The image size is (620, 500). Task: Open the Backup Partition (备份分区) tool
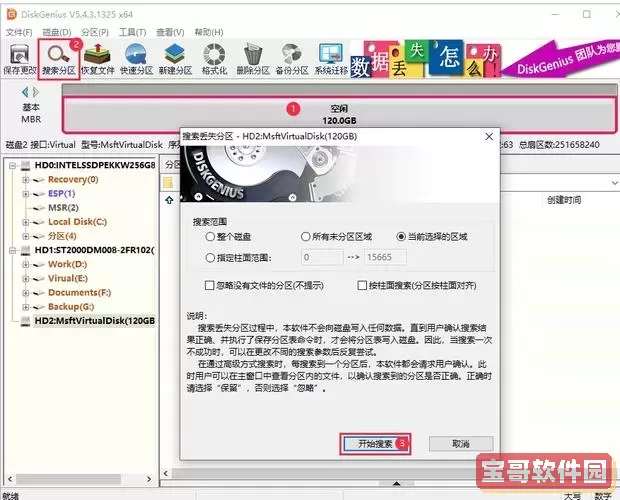[x=292, y=60]
